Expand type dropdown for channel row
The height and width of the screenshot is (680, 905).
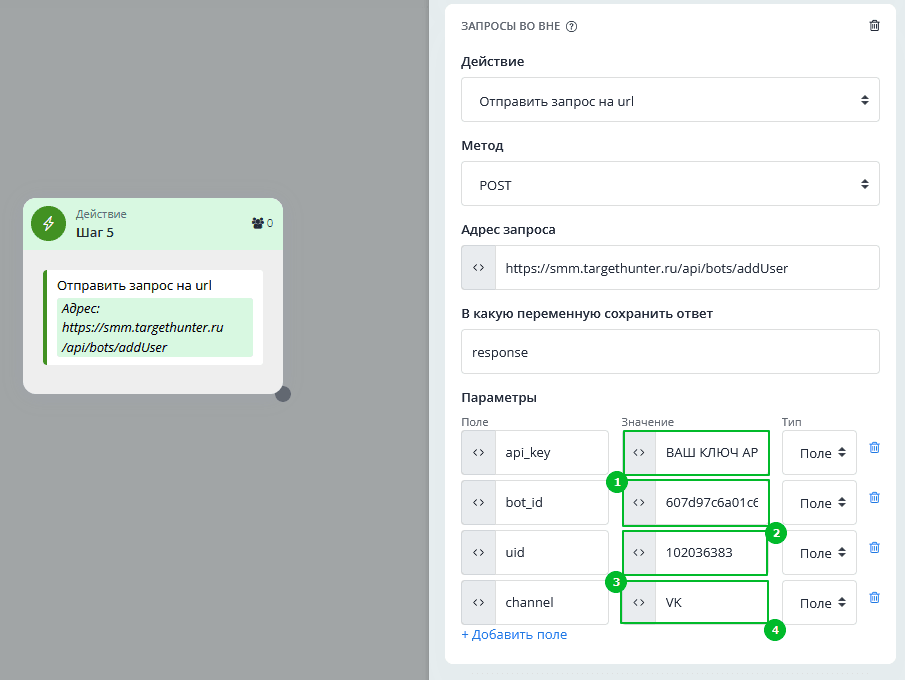(x=819, y=603)
